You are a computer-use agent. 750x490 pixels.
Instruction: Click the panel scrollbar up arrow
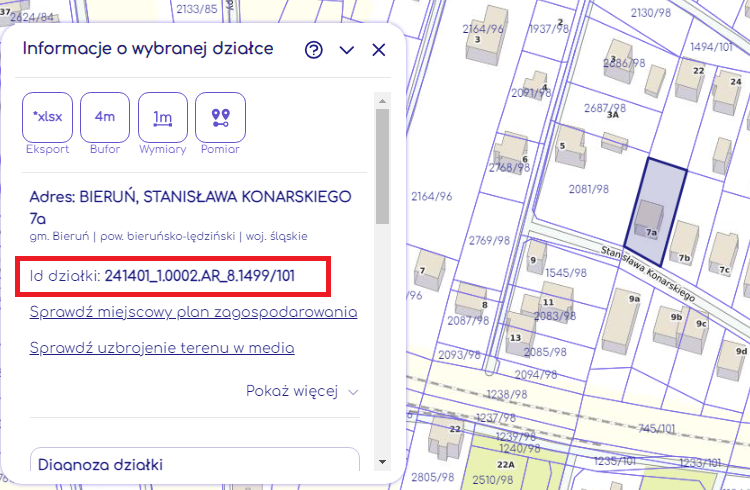pyautogui.click(x=382, y=101)
